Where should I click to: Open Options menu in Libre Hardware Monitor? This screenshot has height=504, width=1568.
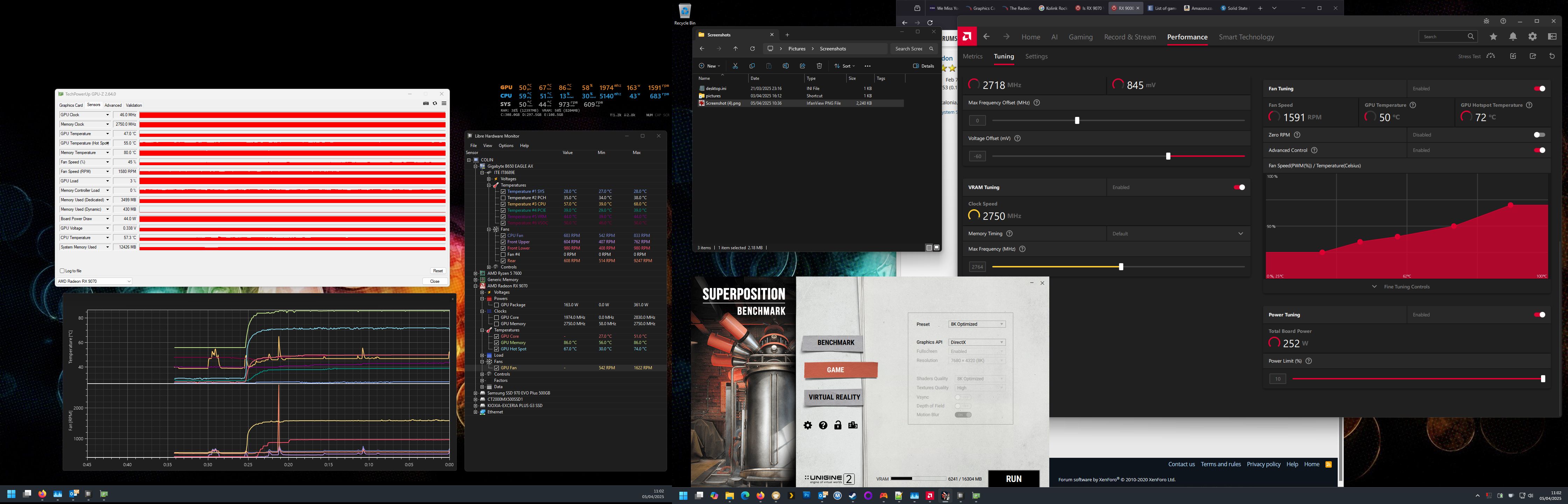click(x=506, y=146)
